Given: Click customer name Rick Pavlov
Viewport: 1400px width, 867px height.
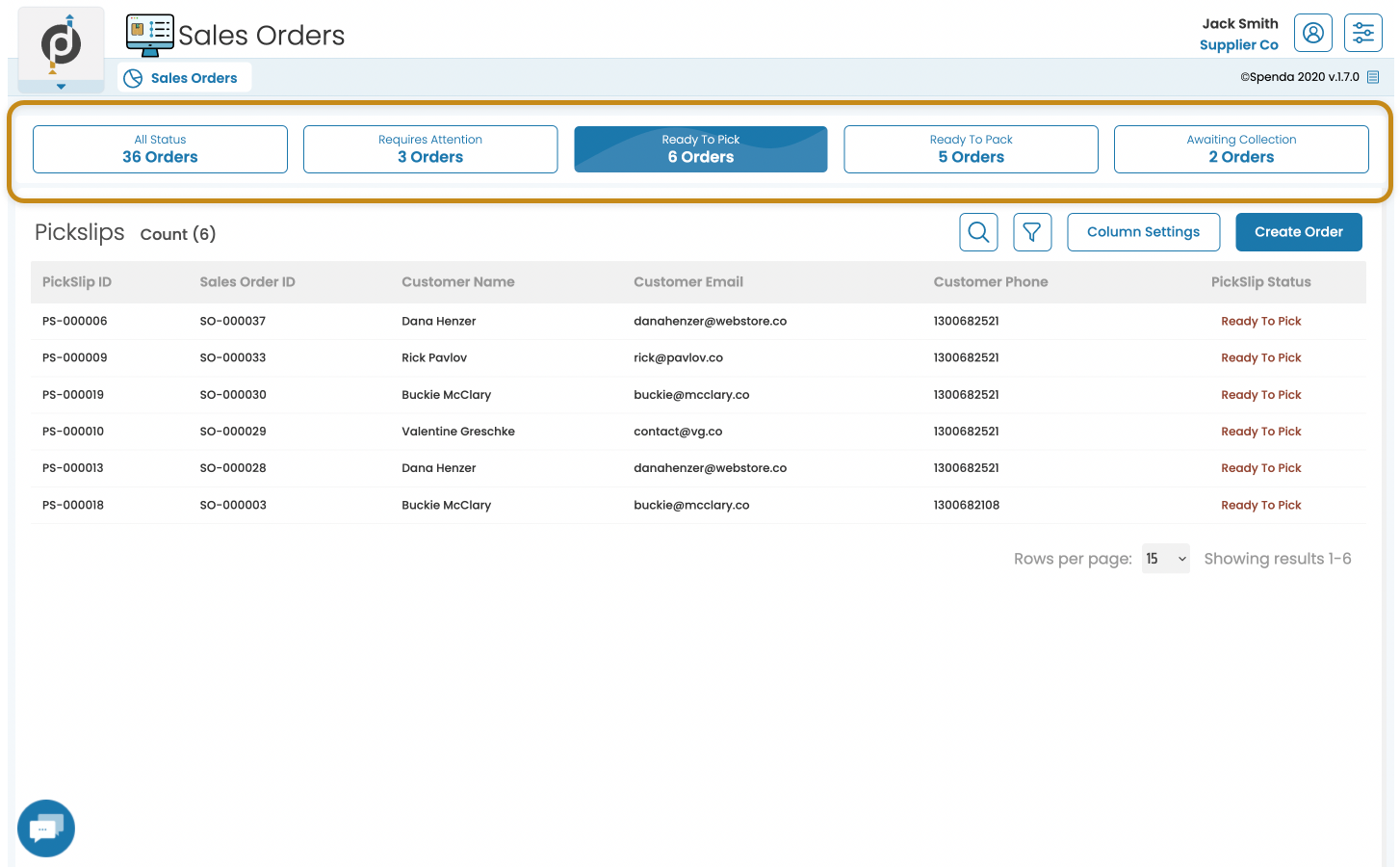Looking at the screenshot, I should click(x=434, y=357).
